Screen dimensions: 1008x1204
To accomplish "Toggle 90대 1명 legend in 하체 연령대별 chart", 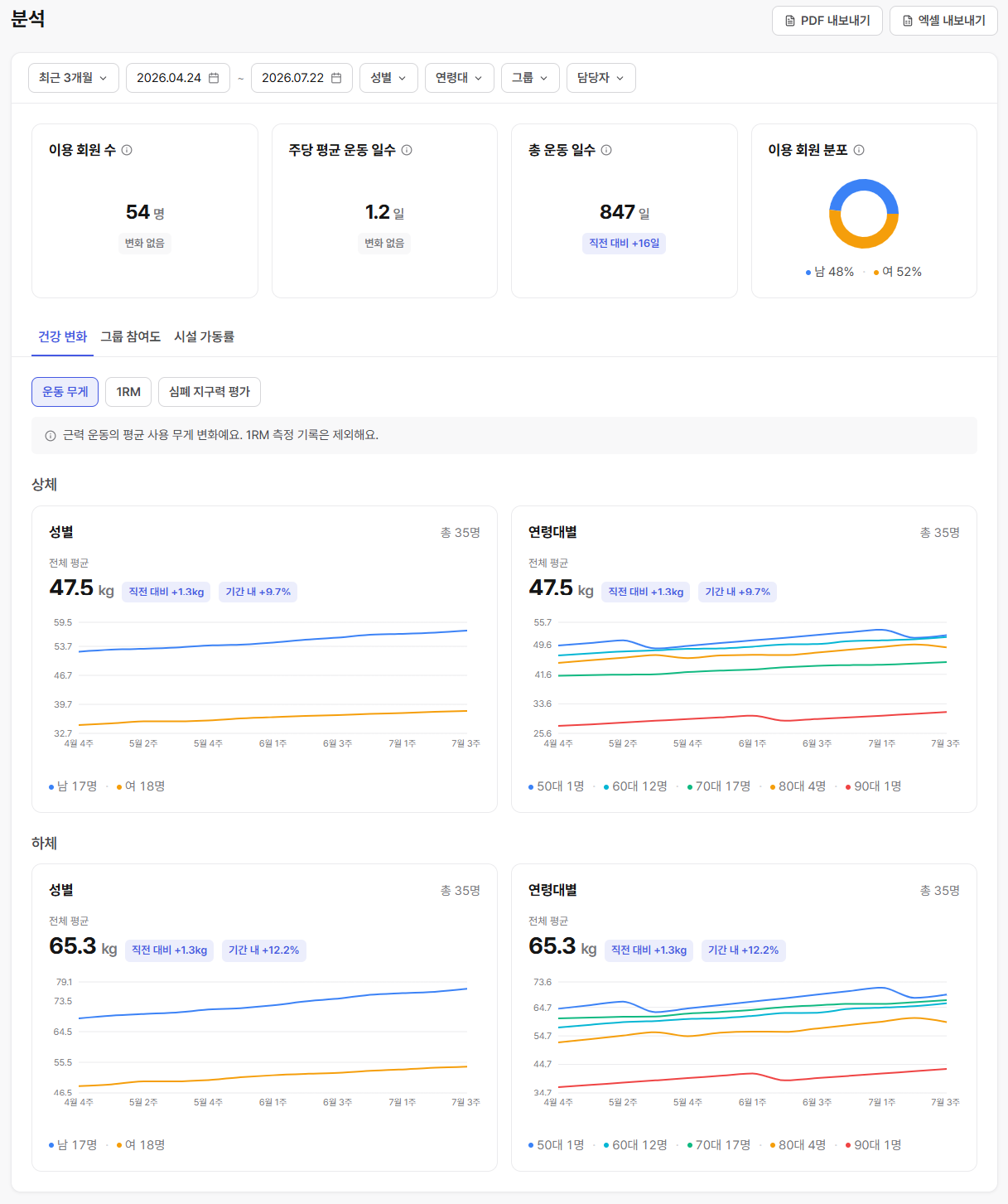I will pyautogui.click(x=873, y=1145).
